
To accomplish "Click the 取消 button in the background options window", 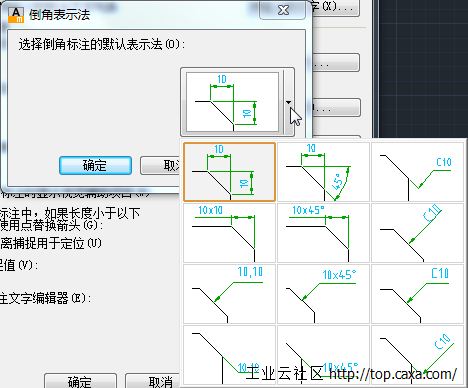I will [153, 381].
